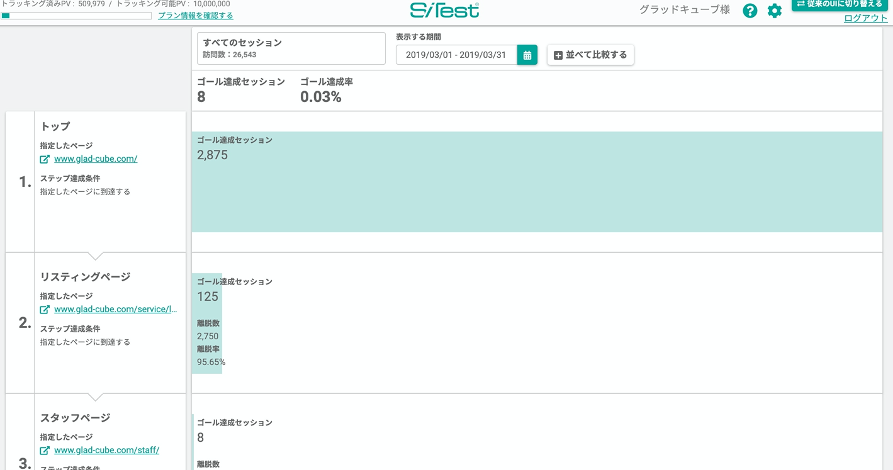Image resolution: width=893 pixels, height=470 pixels.
Task: Open the www.glad-cube.com/ top page link
Action: point(95,159)
